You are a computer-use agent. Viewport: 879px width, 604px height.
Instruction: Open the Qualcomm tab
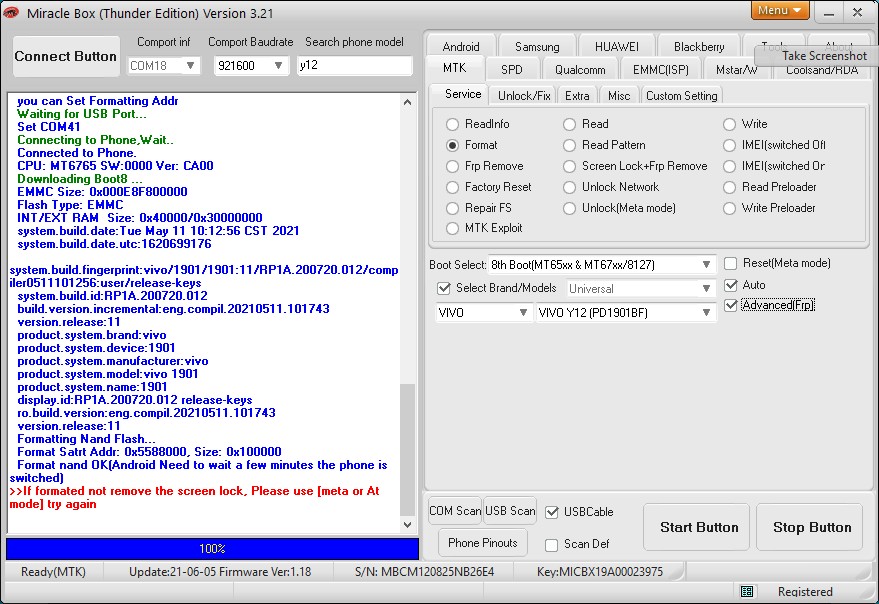(x=580, y=70)
